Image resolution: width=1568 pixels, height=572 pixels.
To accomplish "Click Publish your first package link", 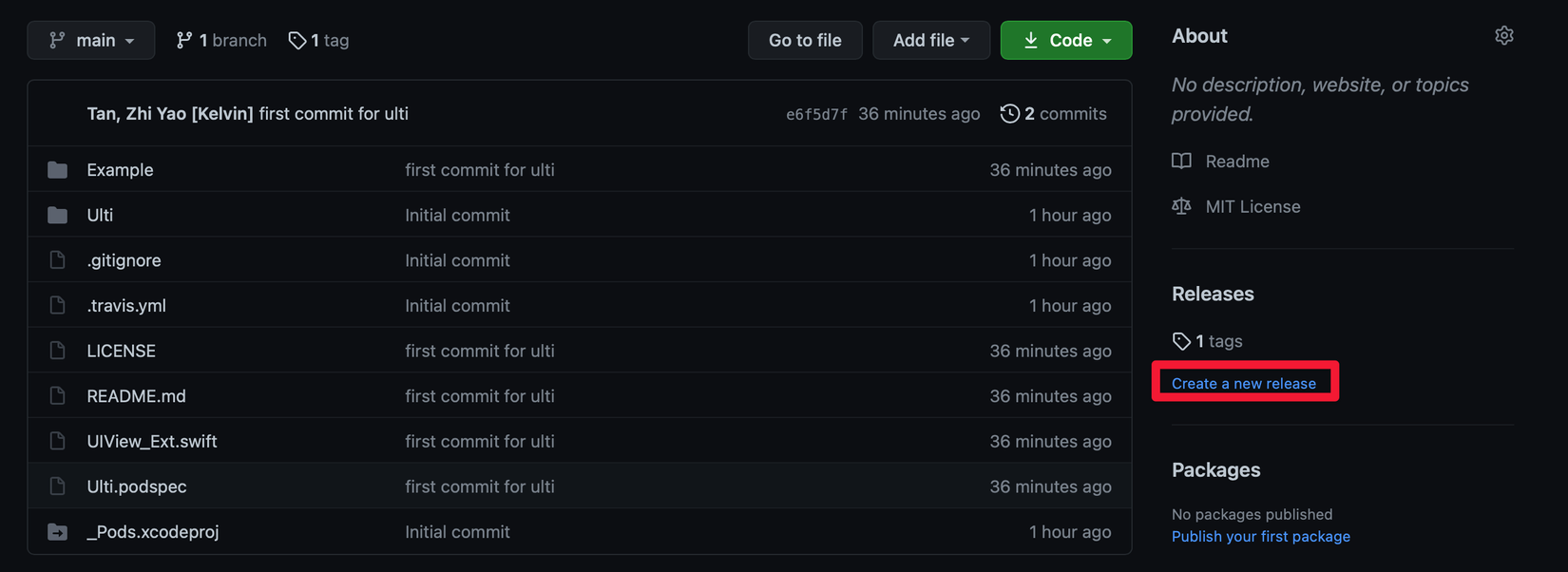I will click(x=1260, y=537).
